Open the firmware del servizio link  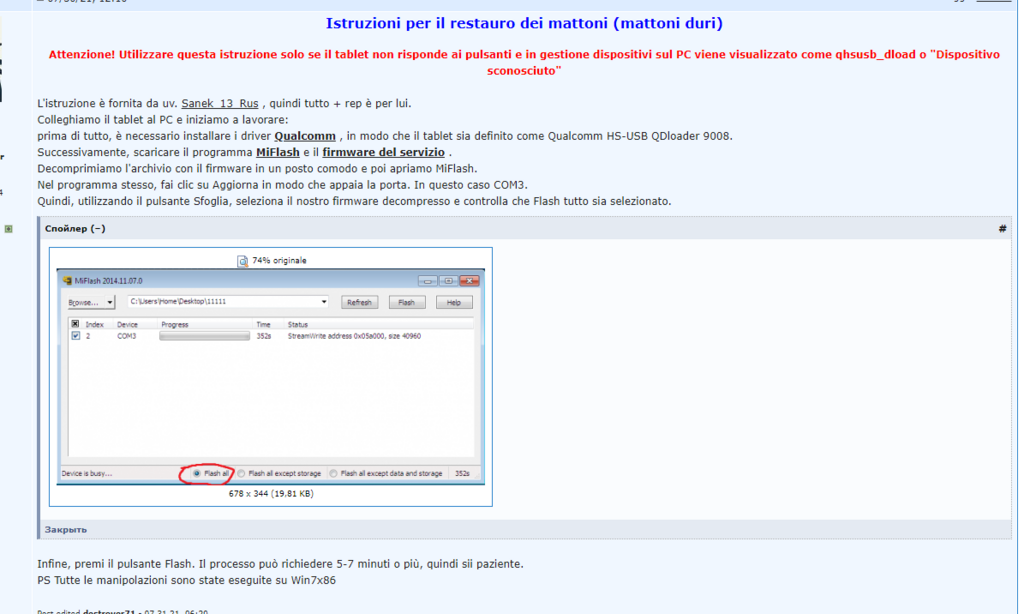click(383, 152)
